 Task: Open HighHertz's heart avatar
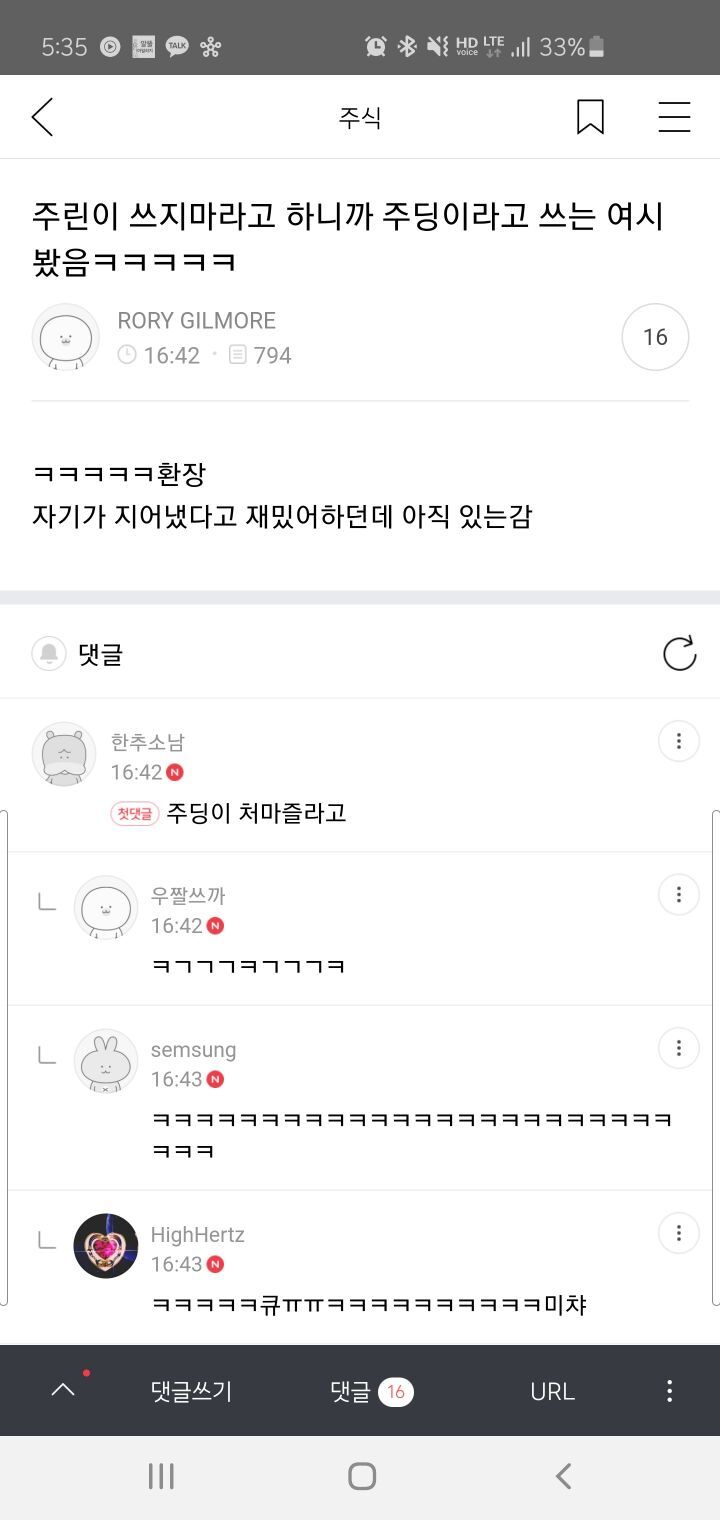click(x=106, y=1246)
